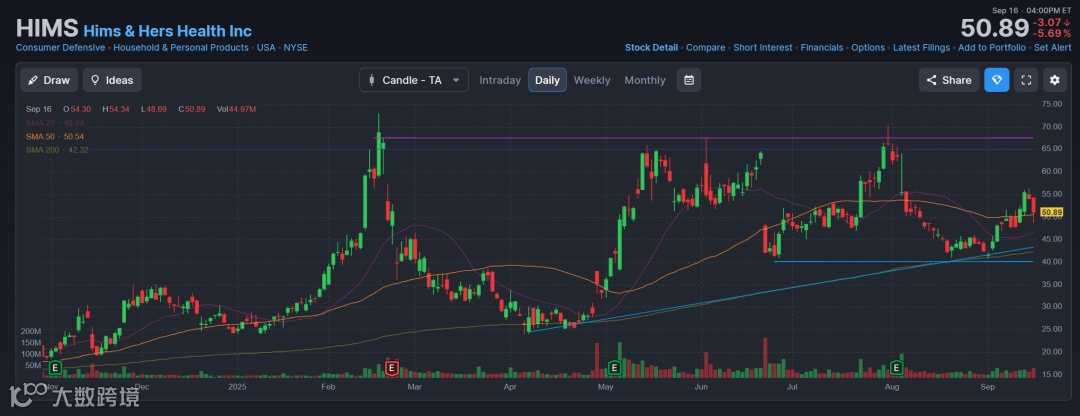Click the large 50.89 last price
1080x416 pixels.
pyautogui.click(x=995, y=29)
